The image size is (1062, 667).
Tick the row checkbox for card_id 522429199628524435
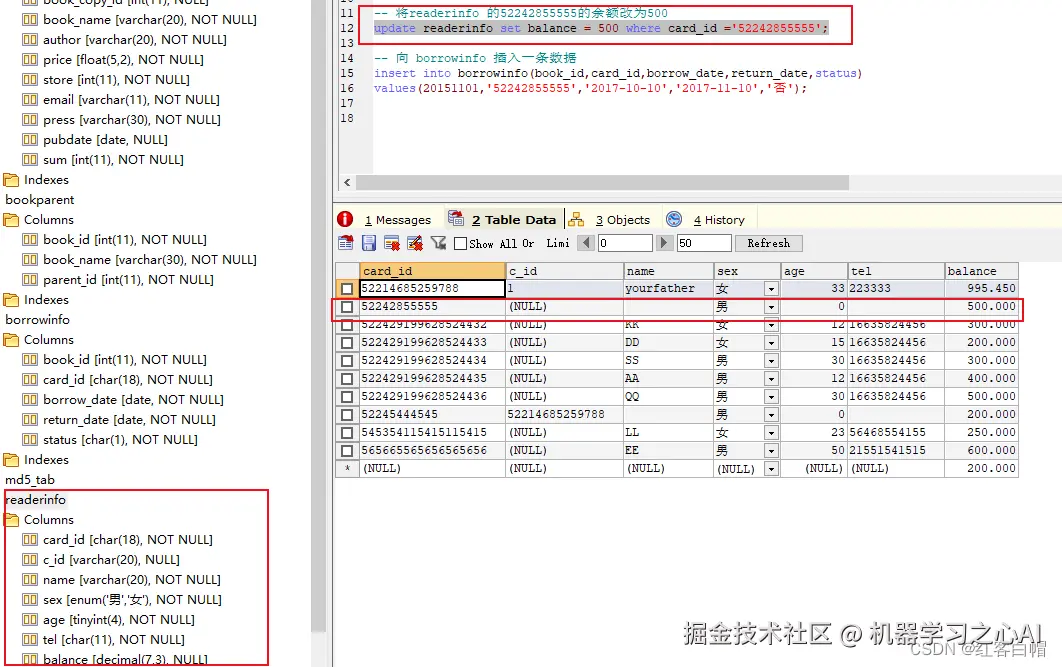[x=347, y=379]
